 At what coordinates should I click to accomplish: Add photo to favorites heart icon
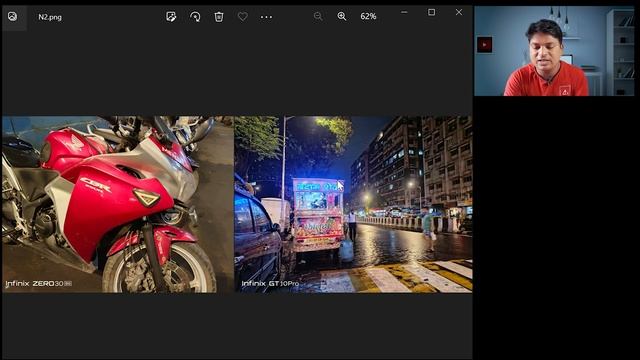[242, 16]
